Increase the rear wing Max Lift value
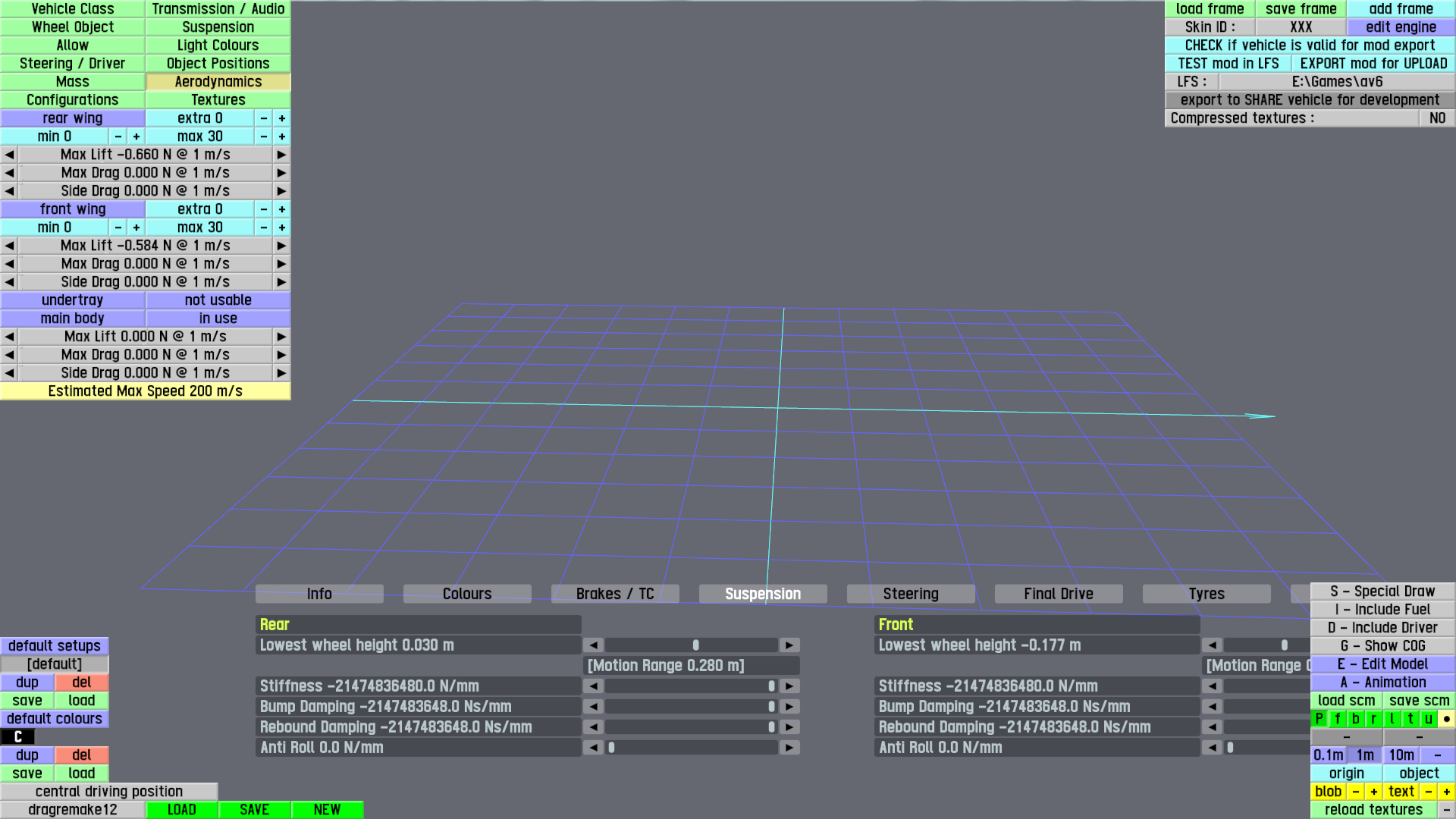This screenshot has width=1456, height=819. point(281,155)
